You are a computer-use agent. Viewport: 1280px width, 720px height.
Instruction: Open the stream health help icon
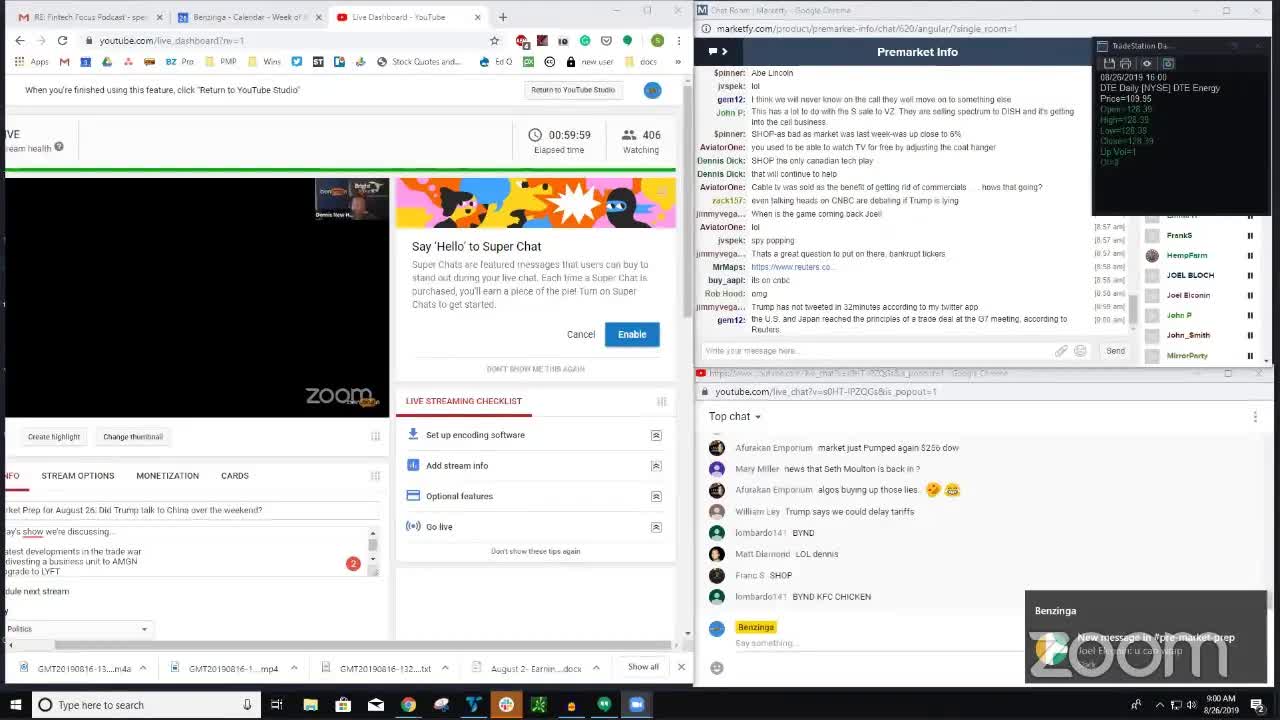[x=59, y=147]
